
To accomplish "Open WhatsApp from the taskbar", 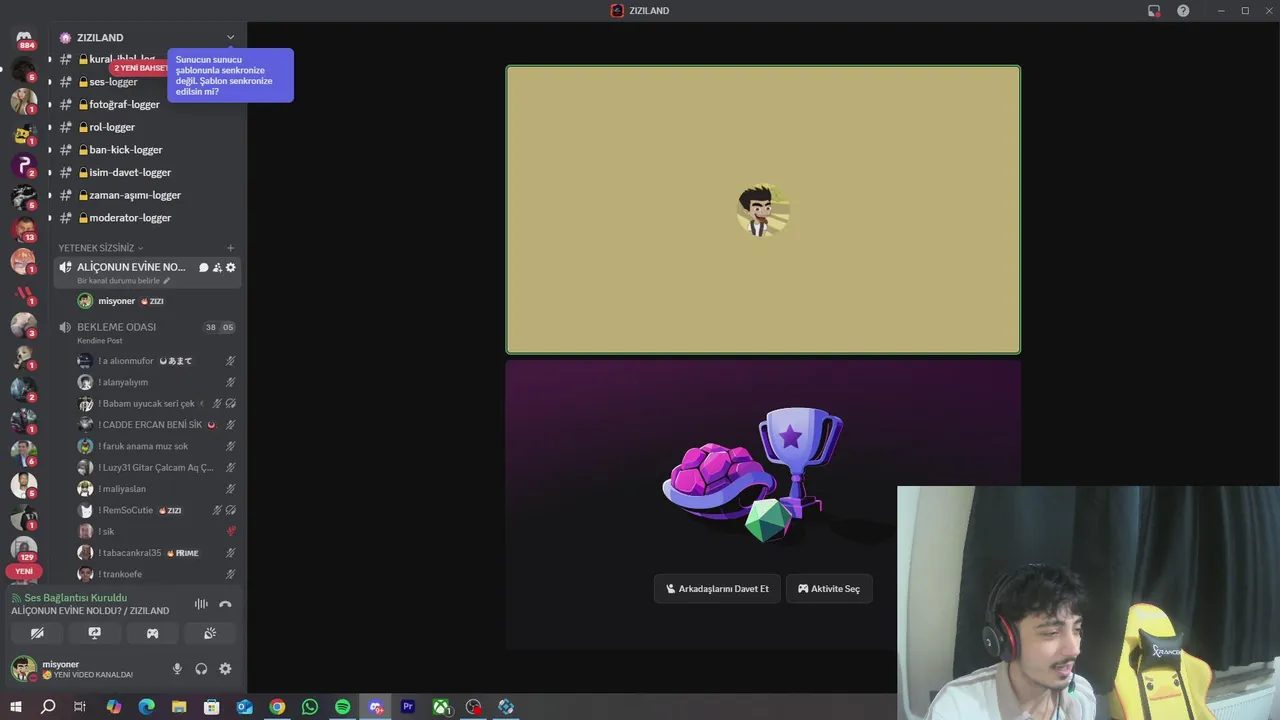I will 310,707.
